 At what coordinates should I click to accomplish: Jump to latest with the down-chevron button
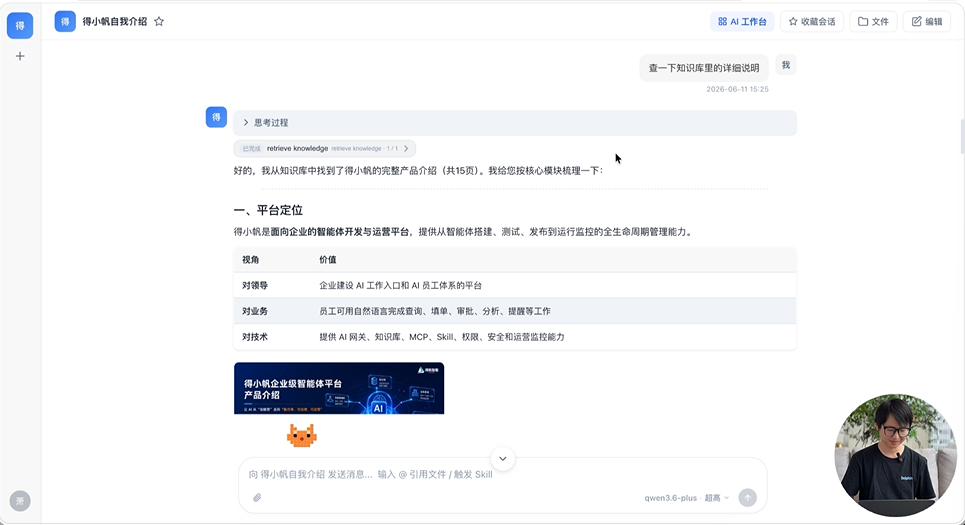click(x=503, y=459)
